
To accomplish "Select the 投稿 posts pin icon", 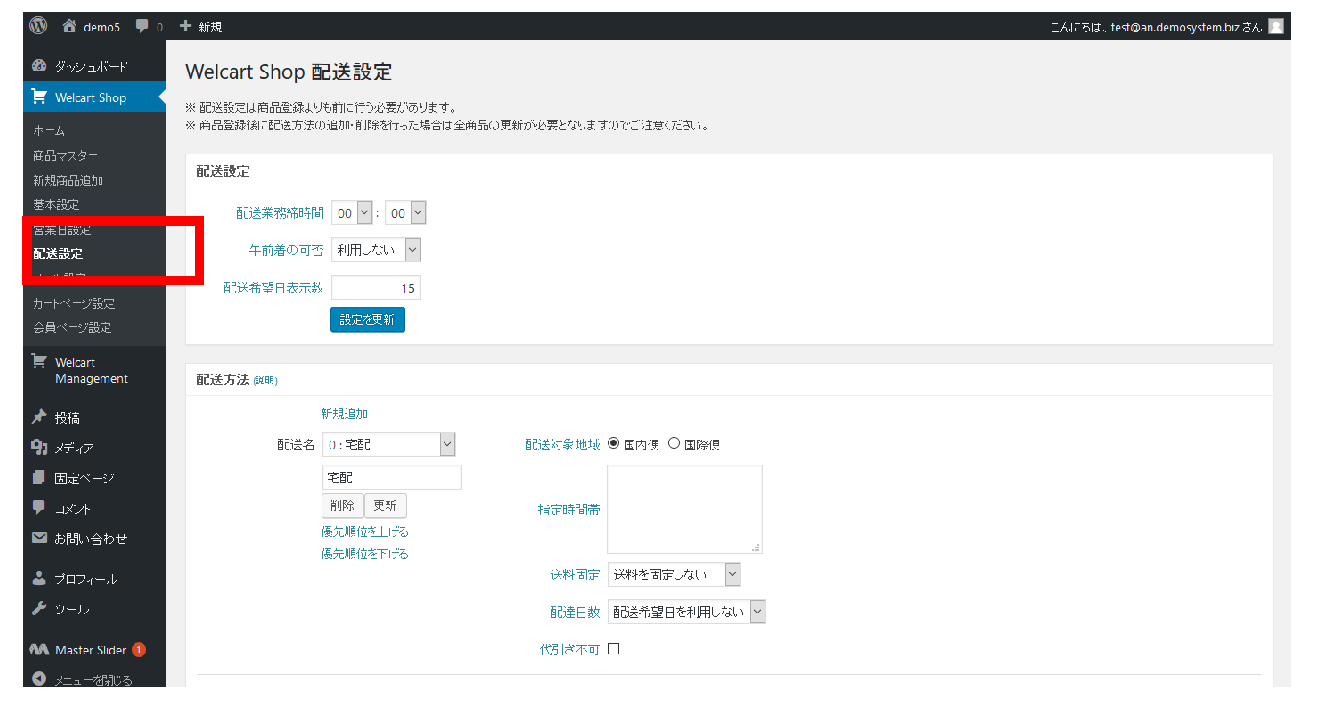I will [40, 417].
